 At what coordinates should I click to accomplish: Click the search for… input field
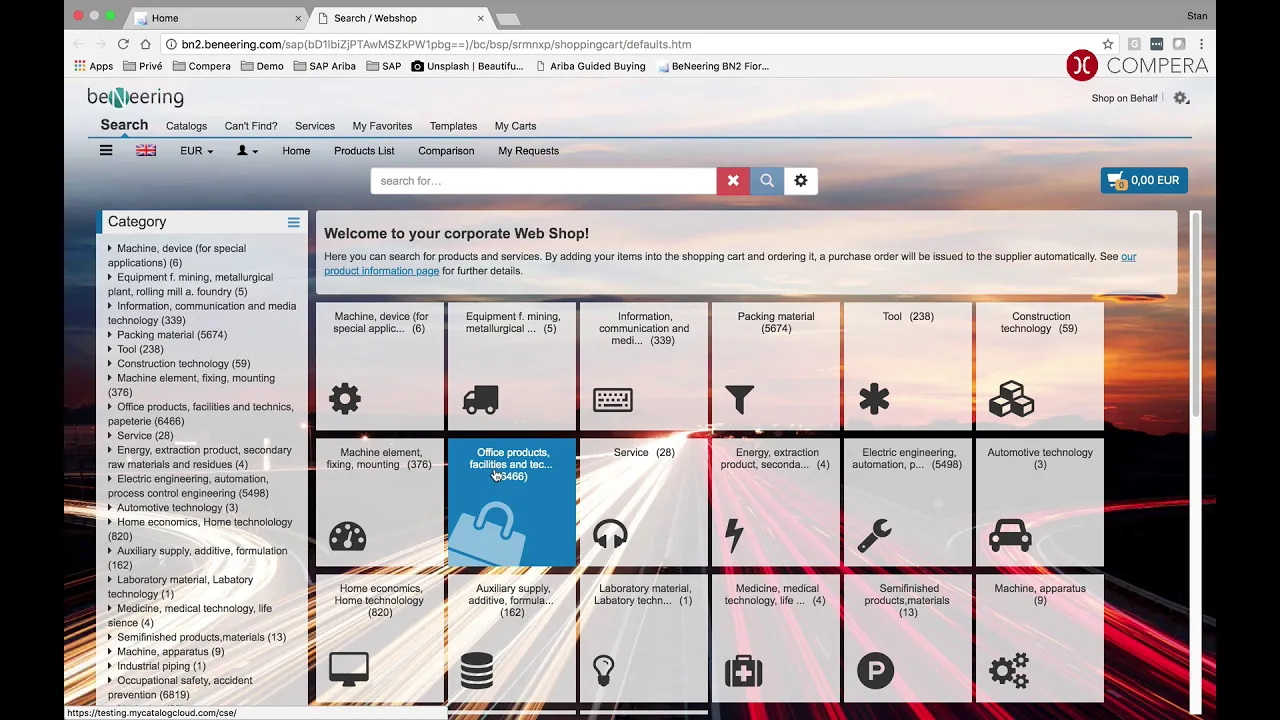544,181
